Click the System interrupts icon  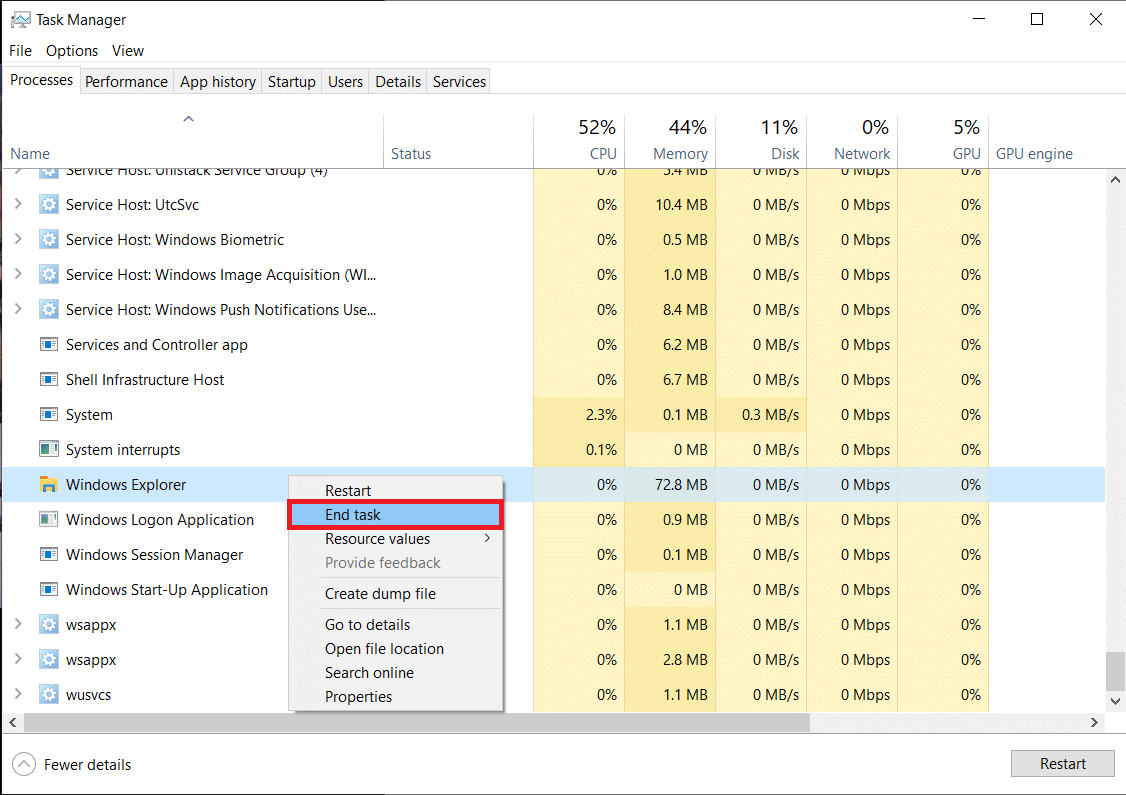(48, 450)
